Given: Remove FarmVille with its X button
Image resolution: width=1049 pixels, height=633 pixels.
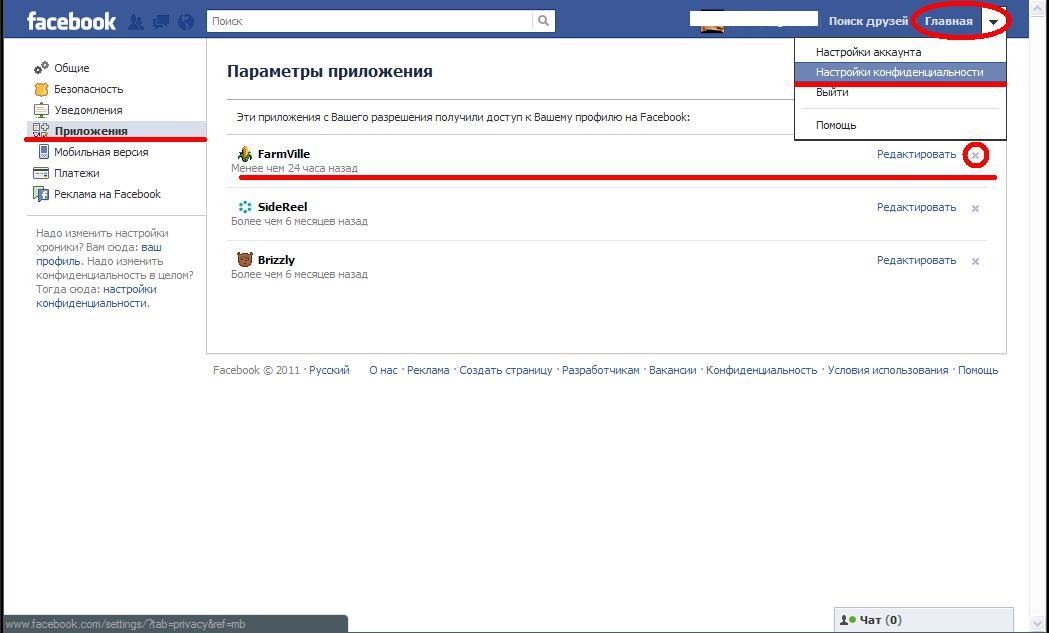Looking at the screenshot, I should (x=975, y=155).
